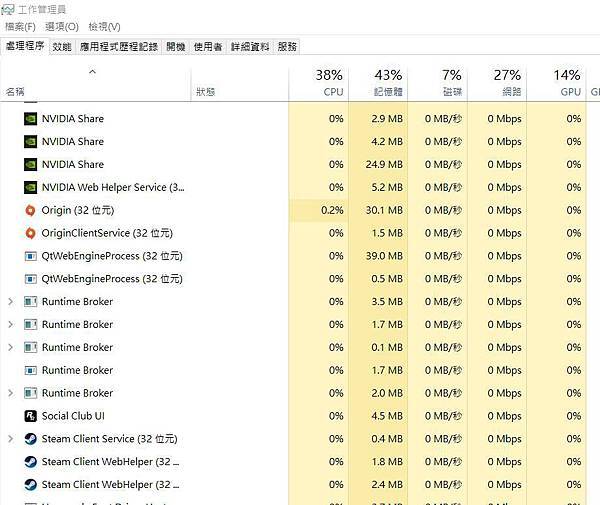600x505 pixels.
Task: Click the 5.2 MB memory value
Action: pyautogui.click(x=387, y=187)
